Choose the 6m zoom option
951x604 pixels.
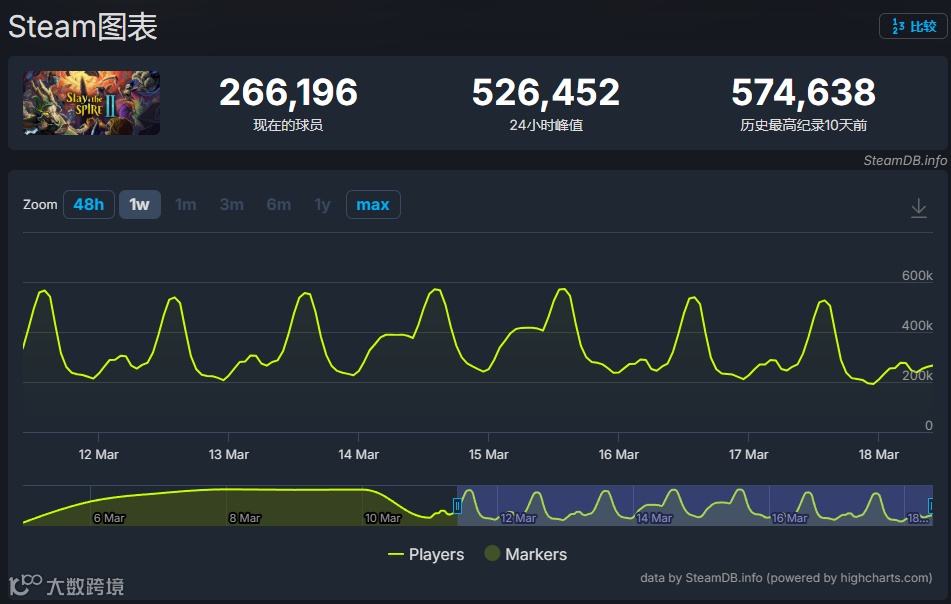tap(278, 204)
